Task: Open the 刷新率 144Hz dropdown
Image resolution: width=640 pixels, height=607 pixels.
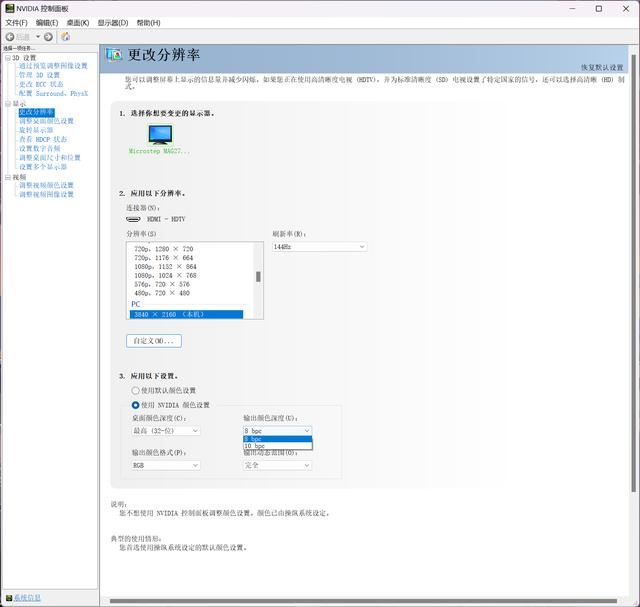Action: pyautogui.click(x=319, y=246)
